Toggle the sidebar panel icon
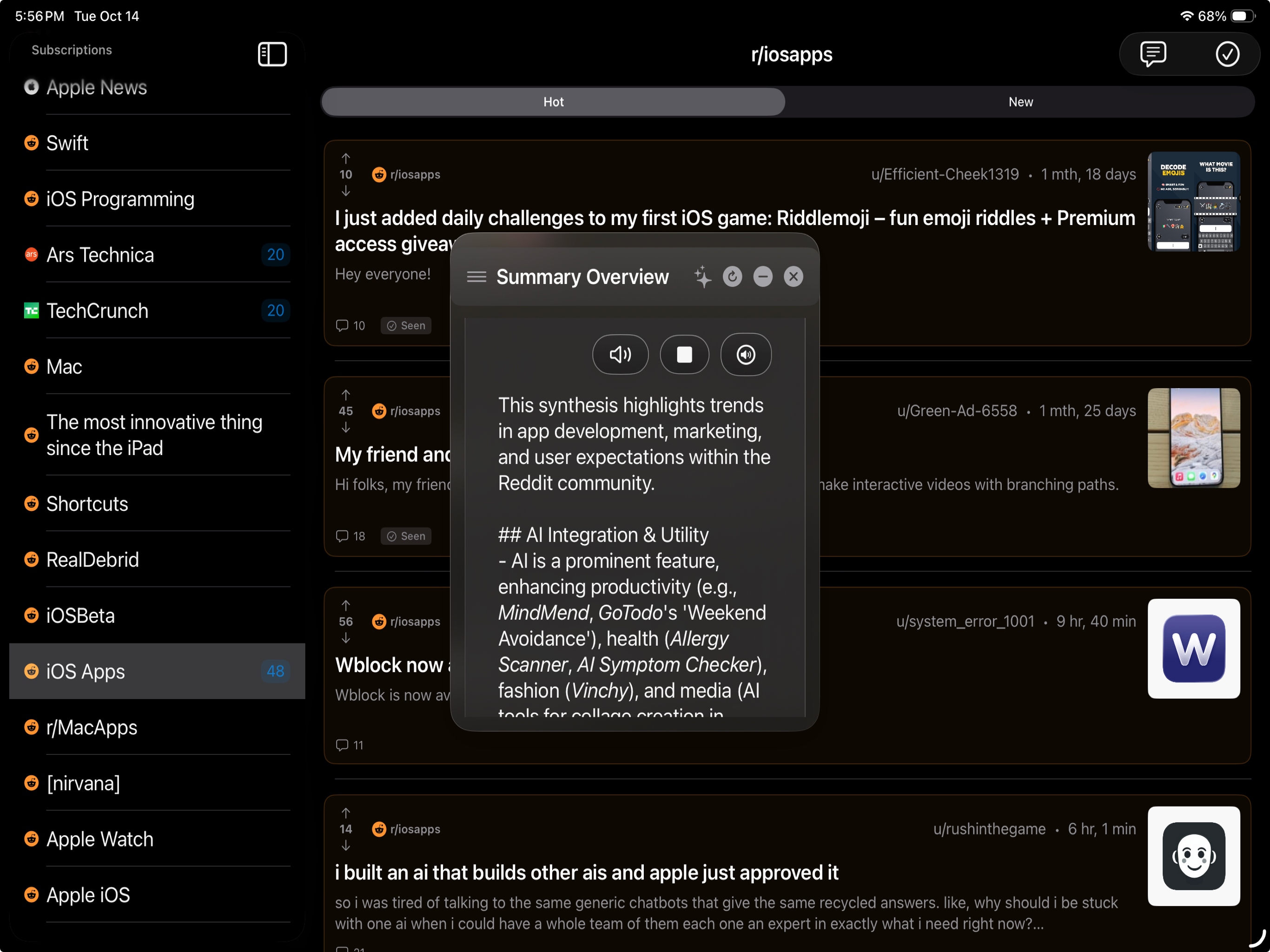Image resolution: width=1270 pixels, height=952 pixels. pyautogui.click(x=272, y=54)
